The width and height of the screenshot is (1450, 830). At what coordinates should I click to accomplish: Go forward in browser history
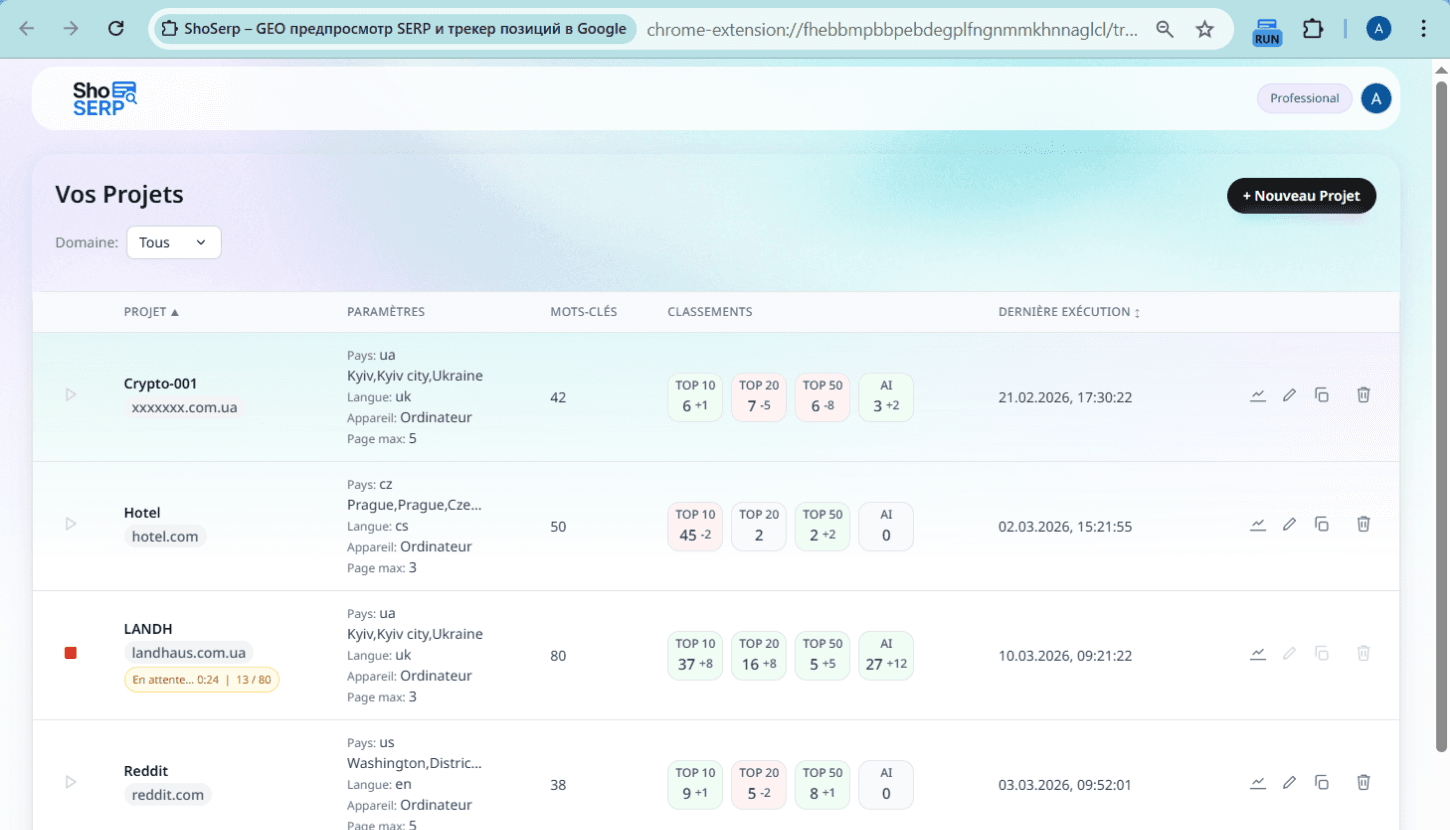click(x=71, y=29)
